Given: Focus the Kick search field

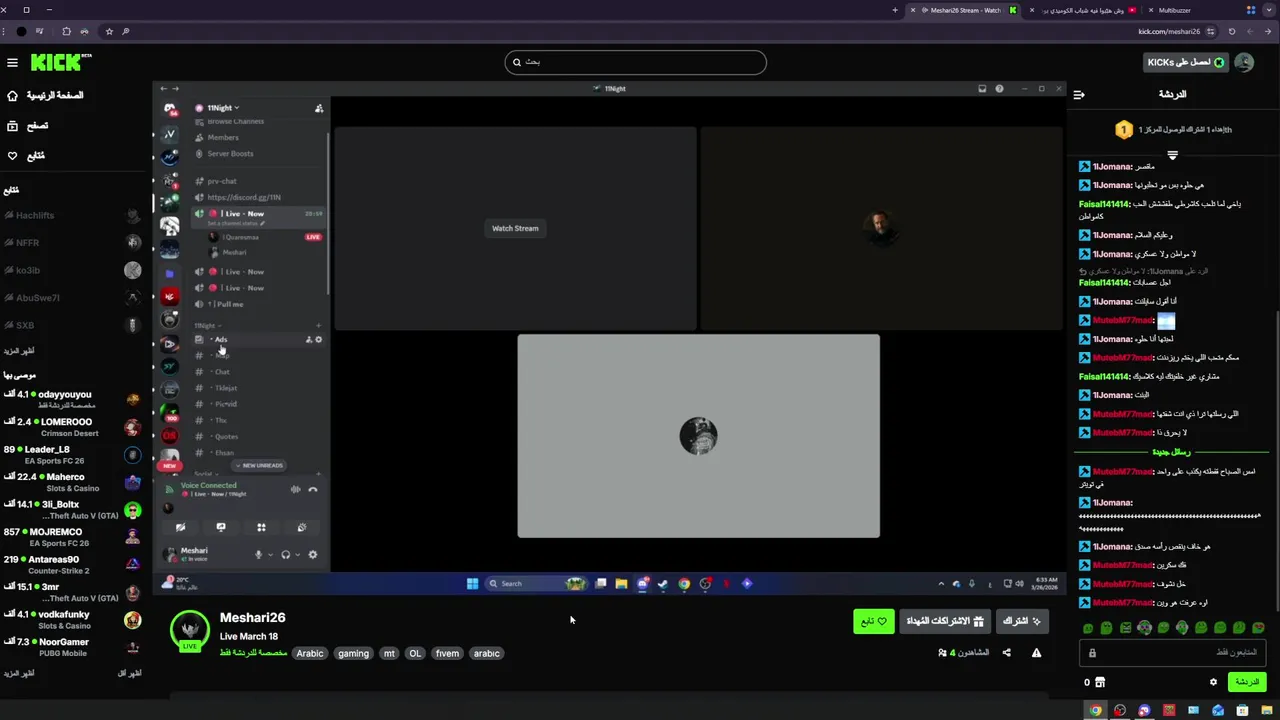Looking at the screenshot, I should click(635, 62).
